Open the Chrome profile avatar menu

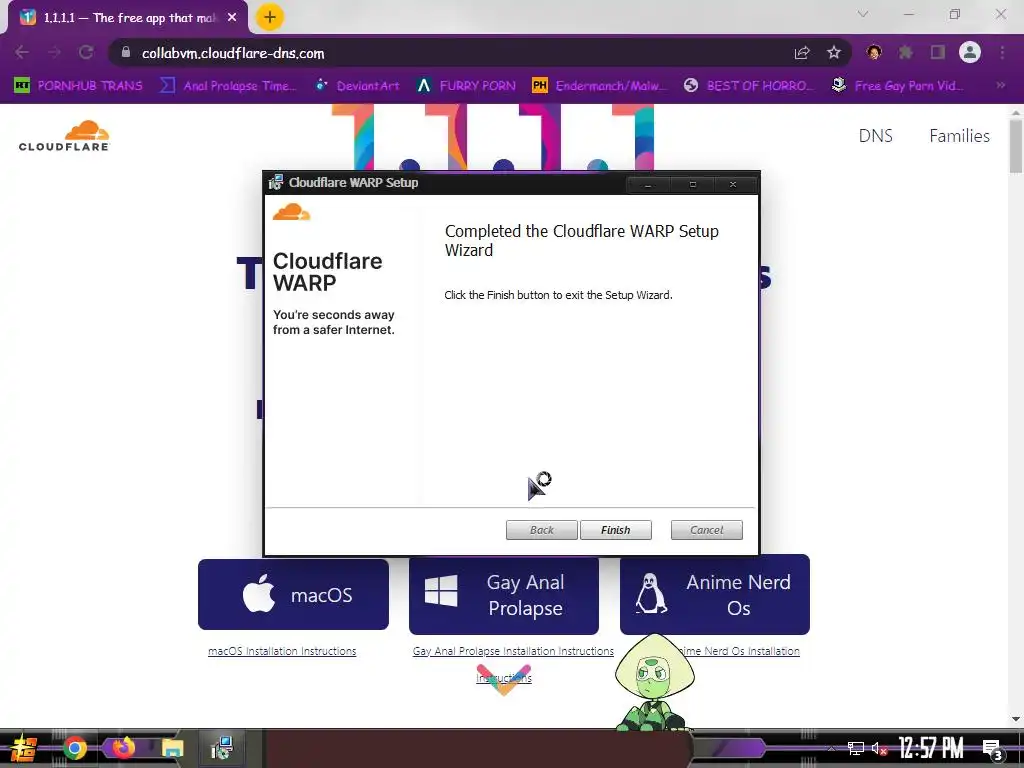point(970,52)
